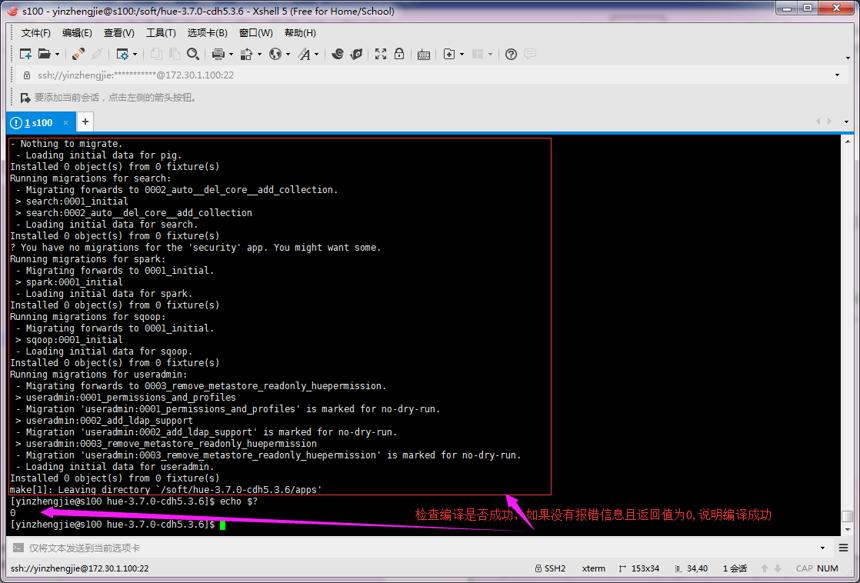Click the New session icon

click(25, 54)
